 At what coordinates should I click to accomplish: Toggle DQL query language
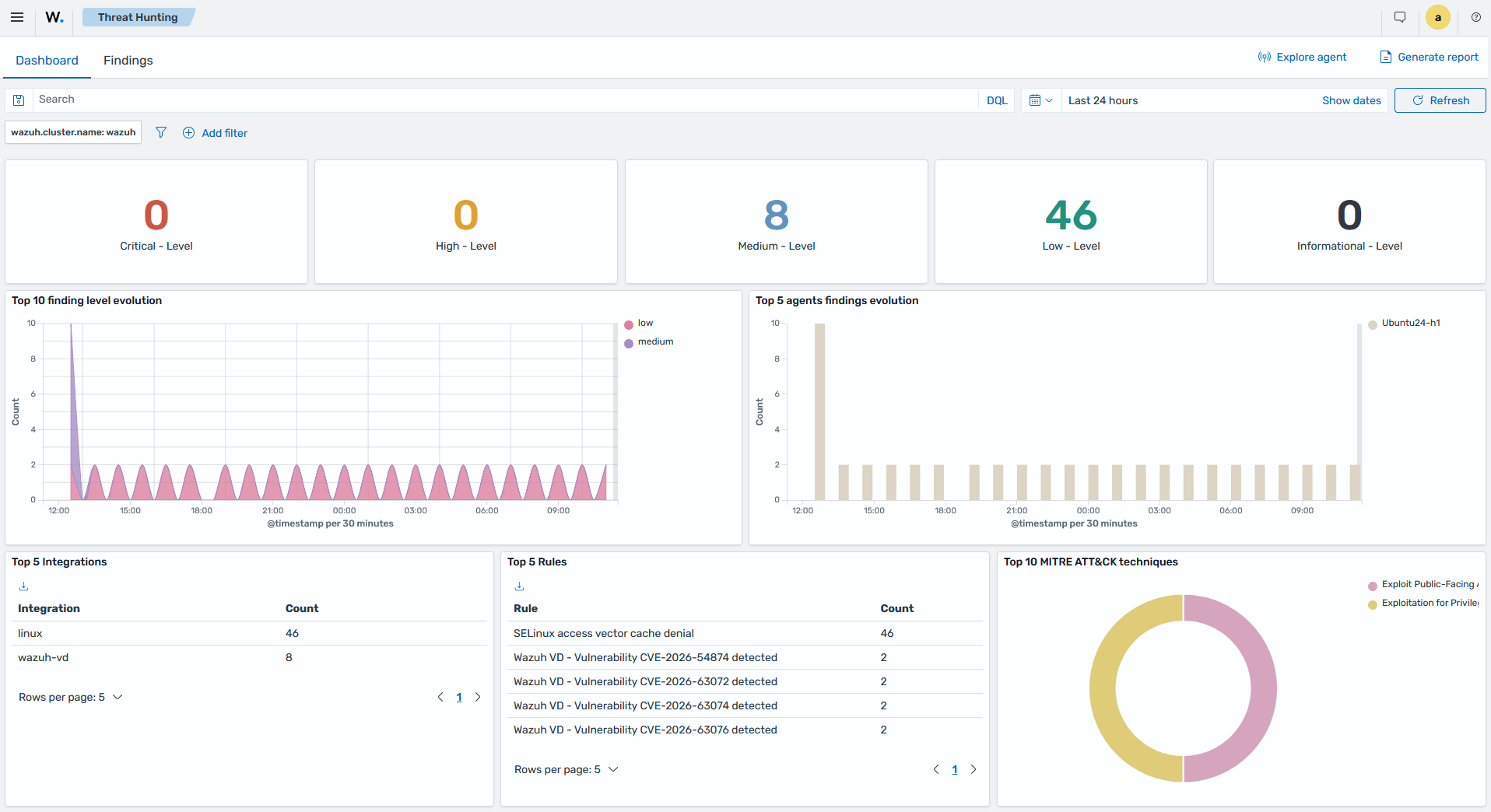pyautogui.click(x=997, y=100)
